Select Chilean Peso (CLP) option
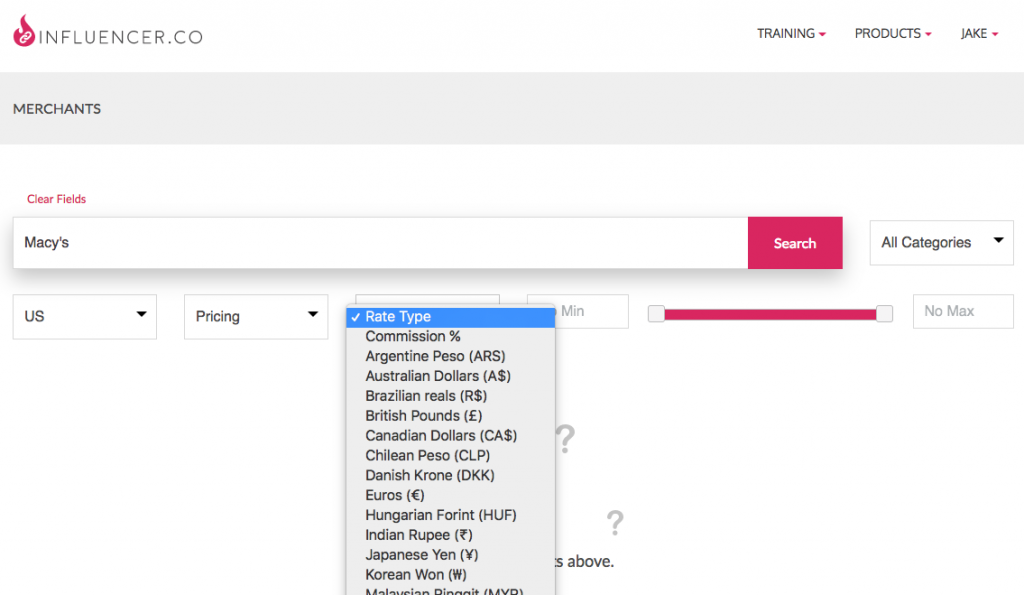The width and height of the screenshot is (1024, 595). pyautogui.click(x=451, y=455)
